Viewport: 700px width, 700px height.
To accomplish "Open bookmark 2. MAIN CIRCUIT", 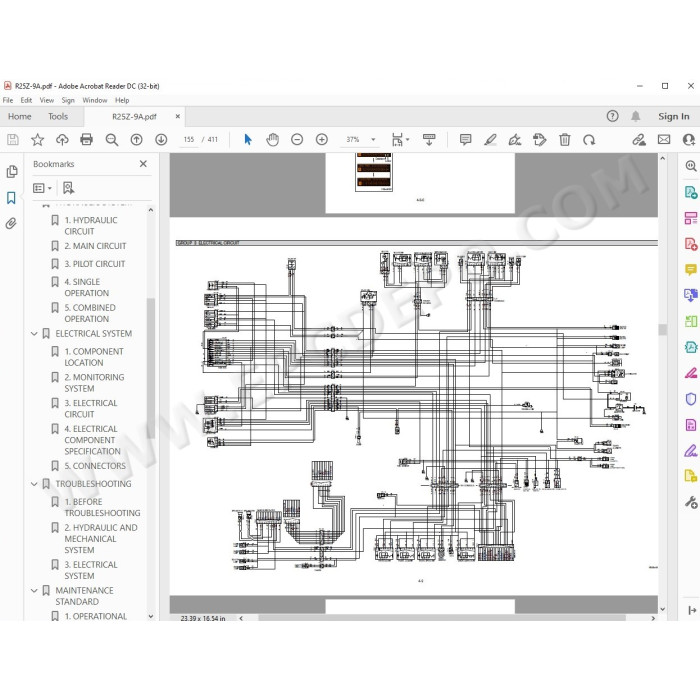I will [x=95, y=246].
